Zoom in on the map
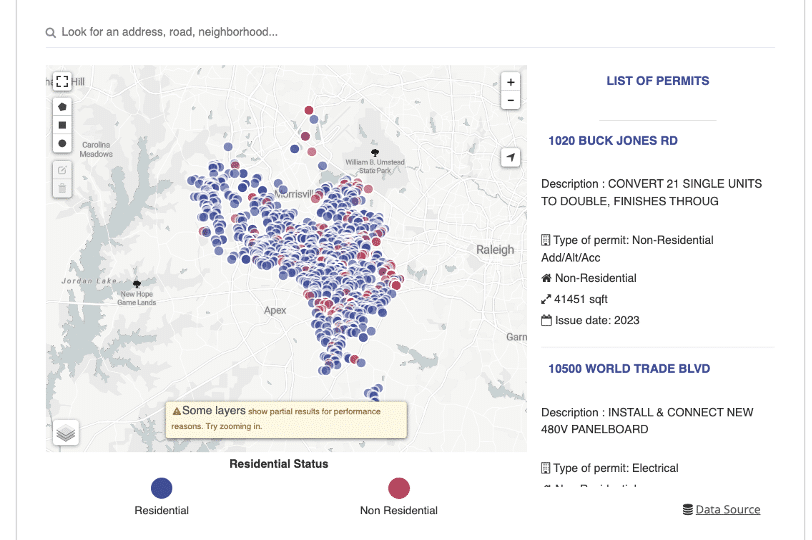 tap(511, 82)
